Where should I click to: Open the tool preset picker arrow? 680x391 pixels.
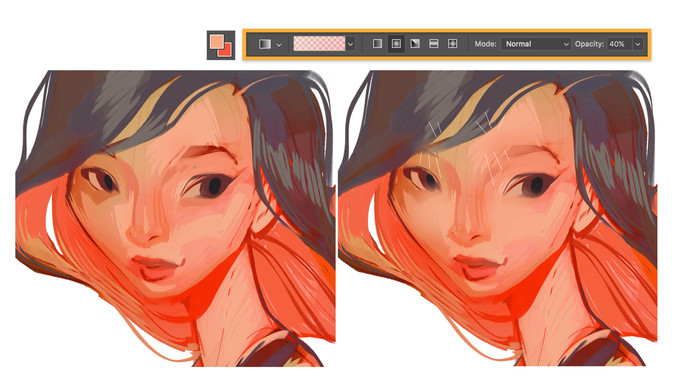[x=279, y=44]
